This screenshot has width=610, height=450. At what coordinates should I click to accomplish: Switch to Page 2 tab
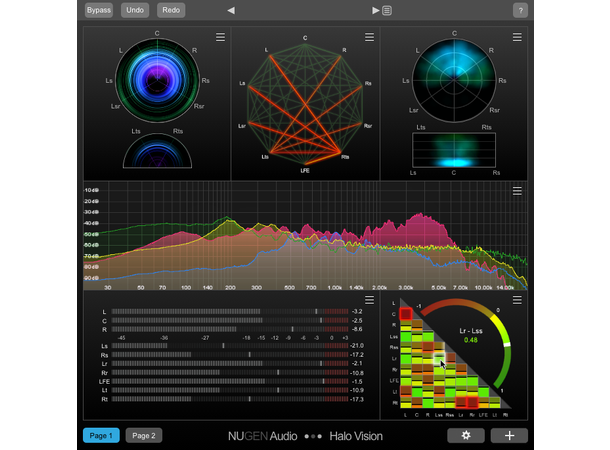click(x=144, y=436)
